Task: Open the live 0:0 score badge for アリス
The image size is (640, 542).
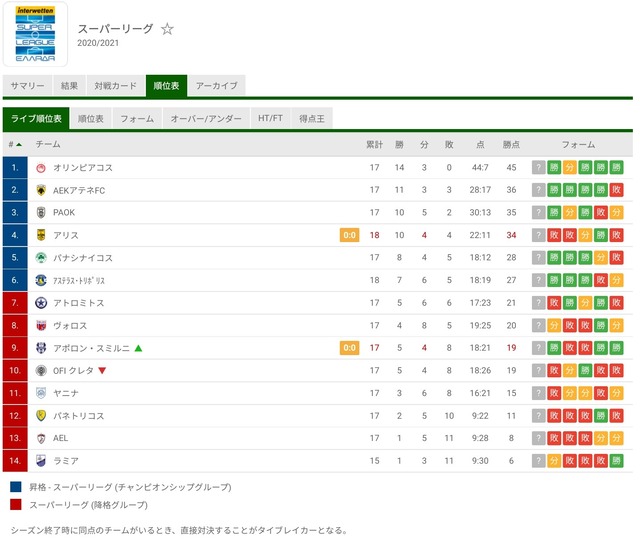Action: pyautogui.click(x=349, y=235)
